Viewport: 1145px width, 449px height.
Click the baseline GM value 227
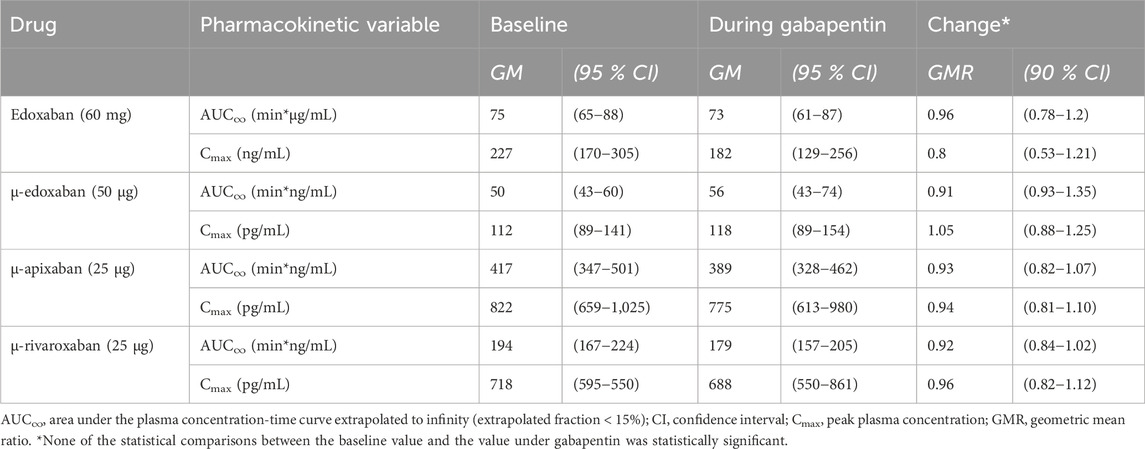[x=500, y=156]
